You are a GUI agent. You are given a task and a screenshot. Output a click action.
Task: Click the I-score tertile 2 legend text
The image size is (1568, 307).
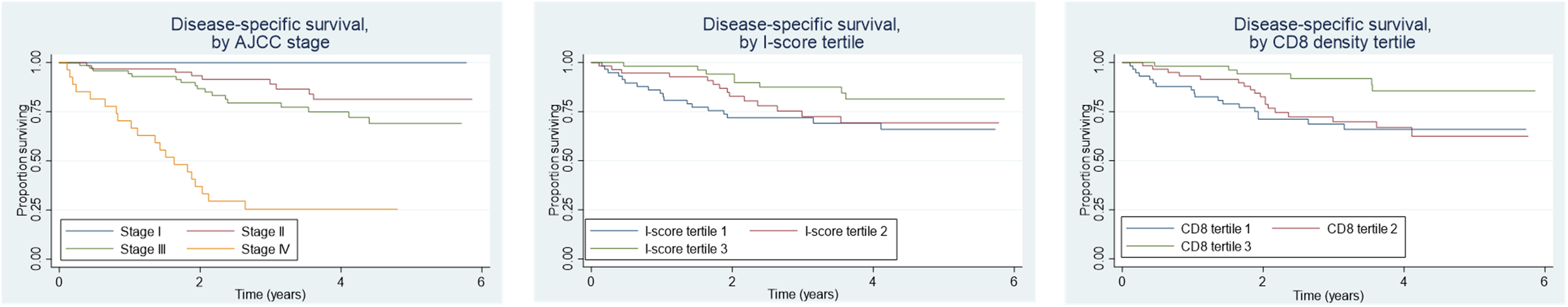(x=846, y=232)
